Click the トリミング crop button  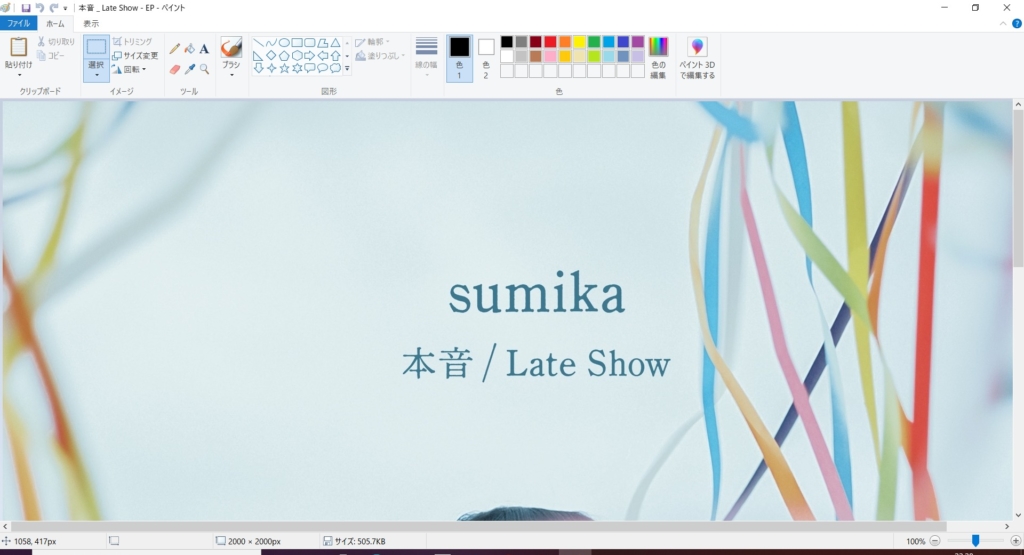point(133,42)
